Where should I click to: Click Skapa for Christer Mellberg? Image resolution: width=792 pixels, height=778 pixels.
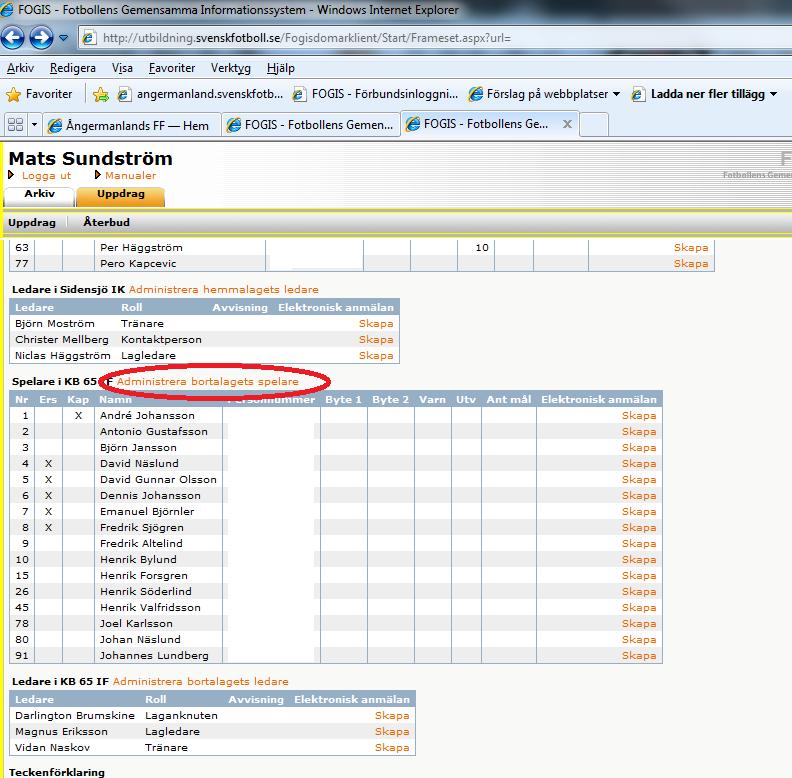coord(376,339)
